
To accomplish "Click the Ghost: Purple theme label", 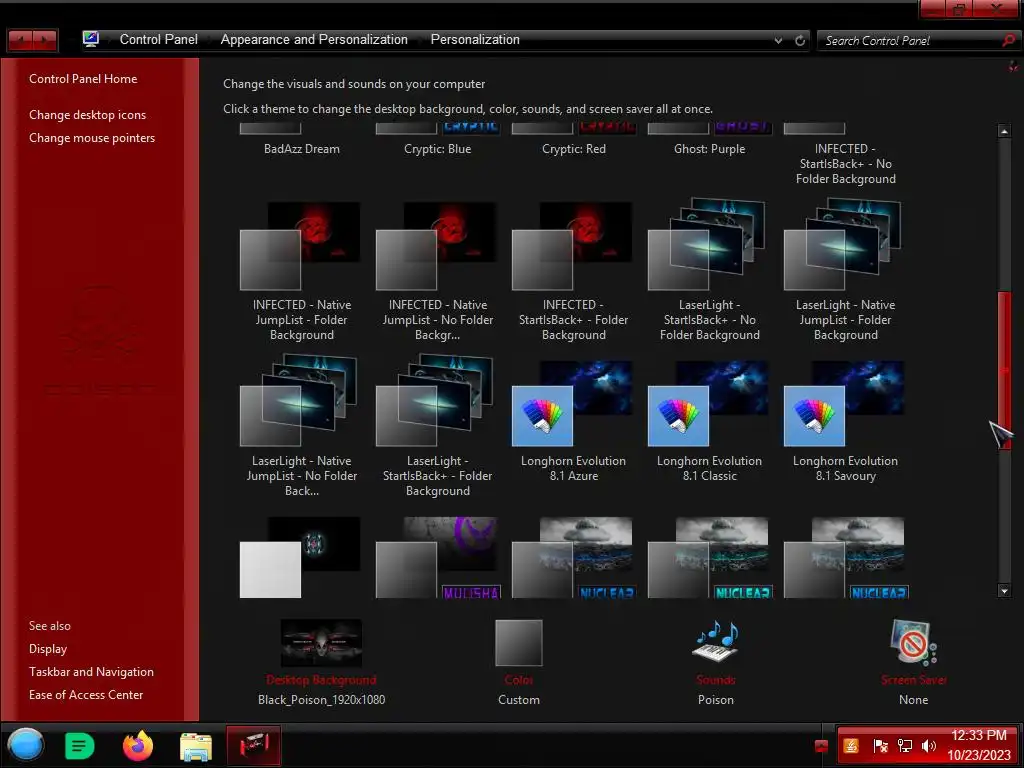I will [x=709, y=149].
